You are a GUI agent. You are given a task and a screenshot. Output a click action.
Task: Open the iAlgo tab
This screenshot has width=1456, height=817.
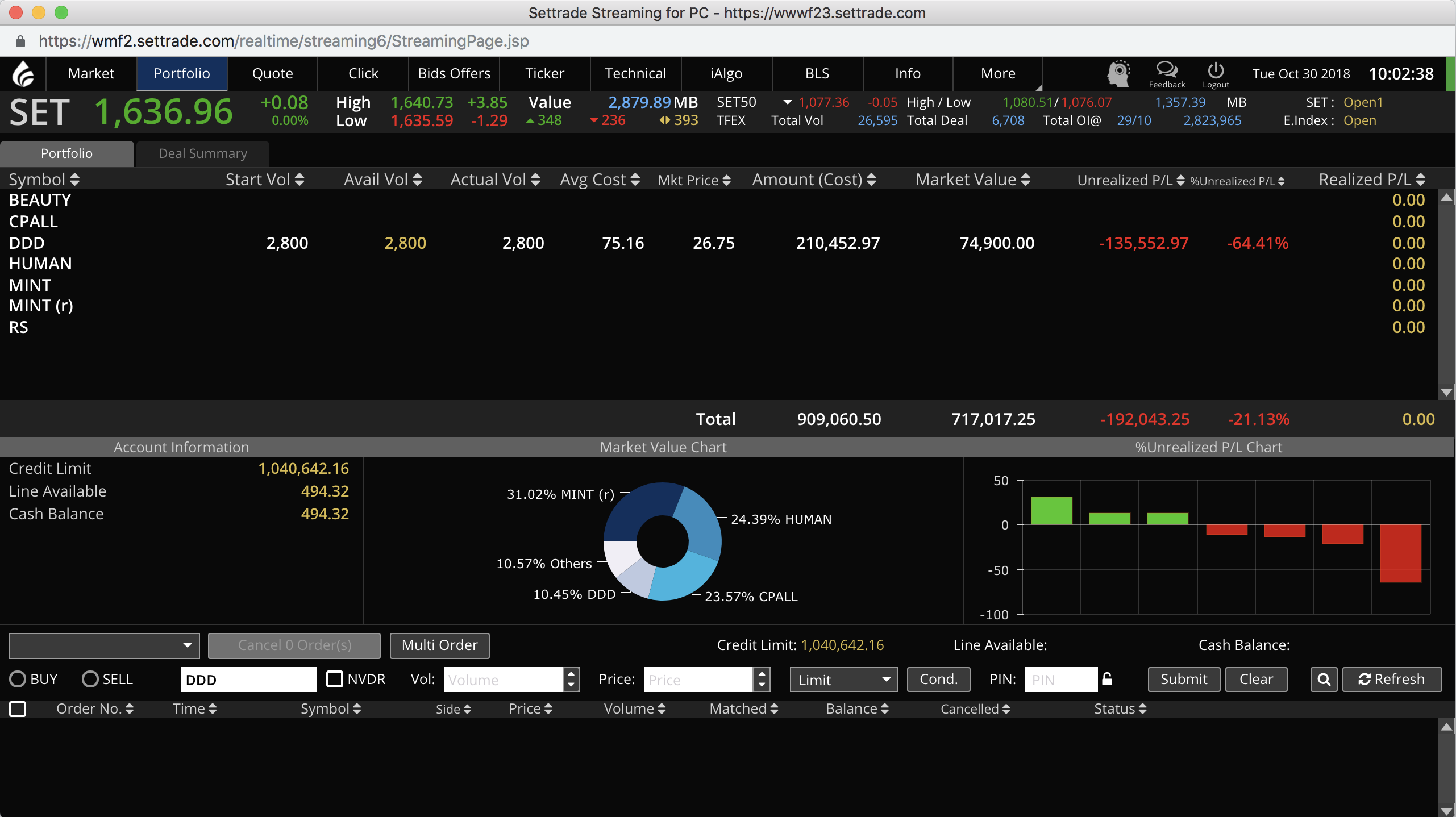(726, 74)
